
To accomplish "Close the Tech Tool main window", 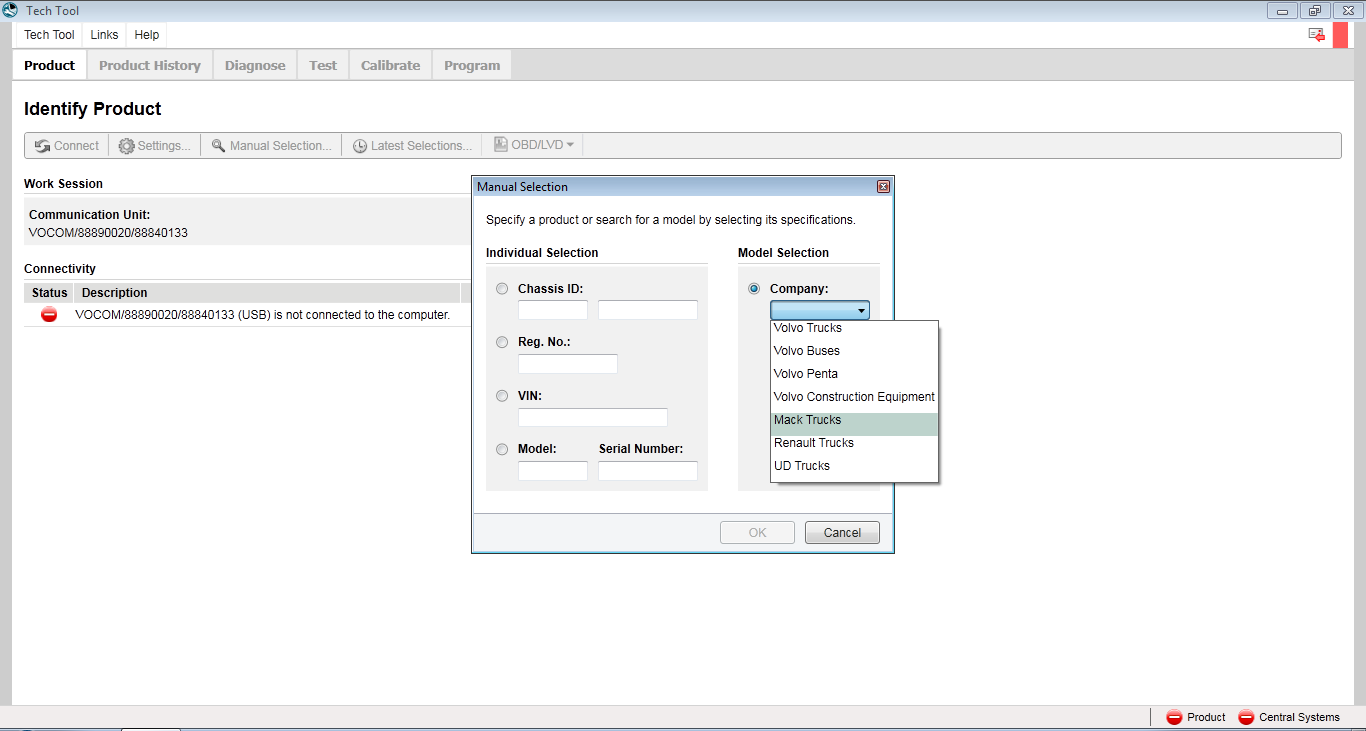I will pyautogui.click(x=1348, y=11).
